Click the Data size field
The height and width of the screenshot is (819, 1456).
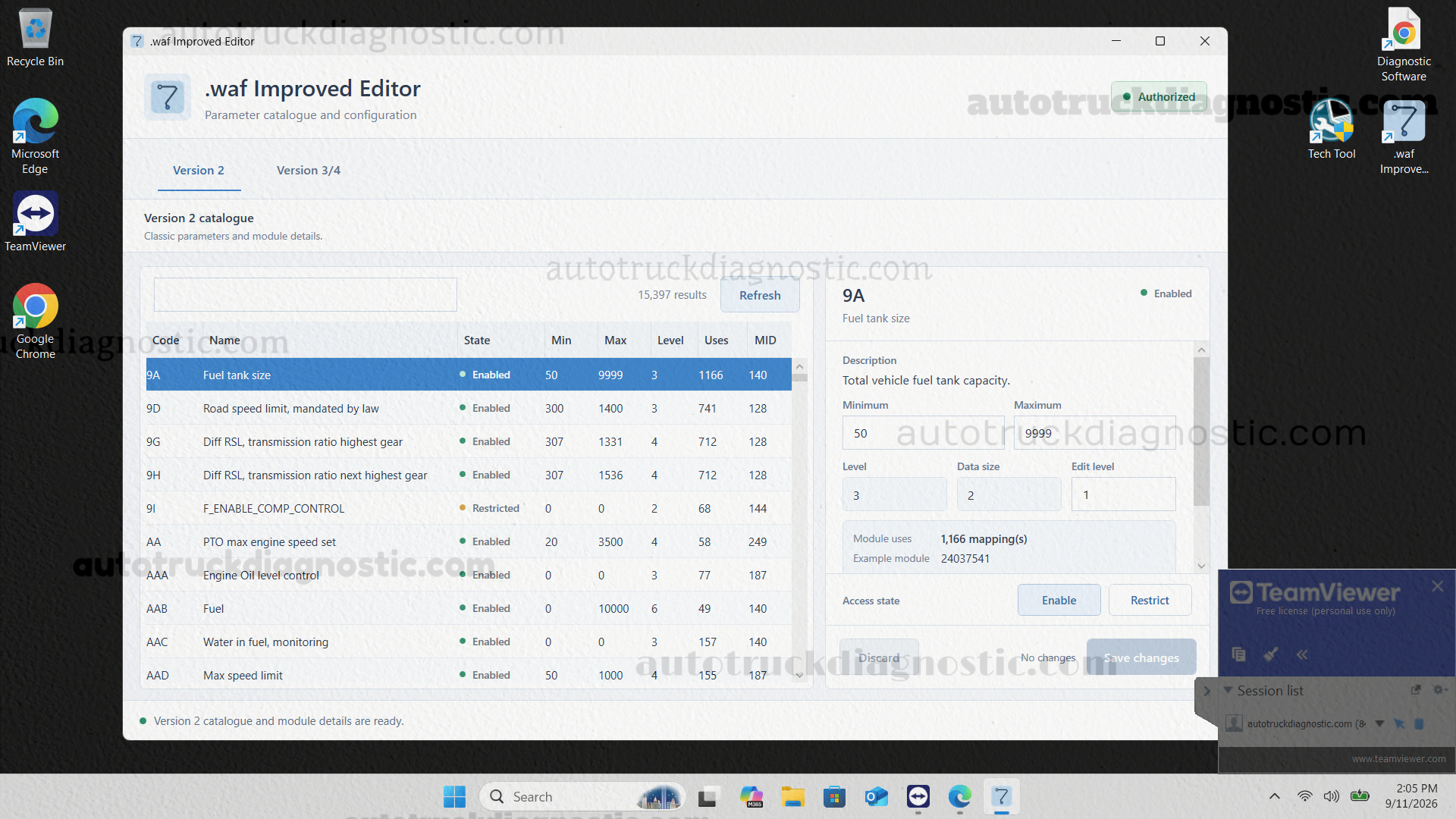[1009, 494]
